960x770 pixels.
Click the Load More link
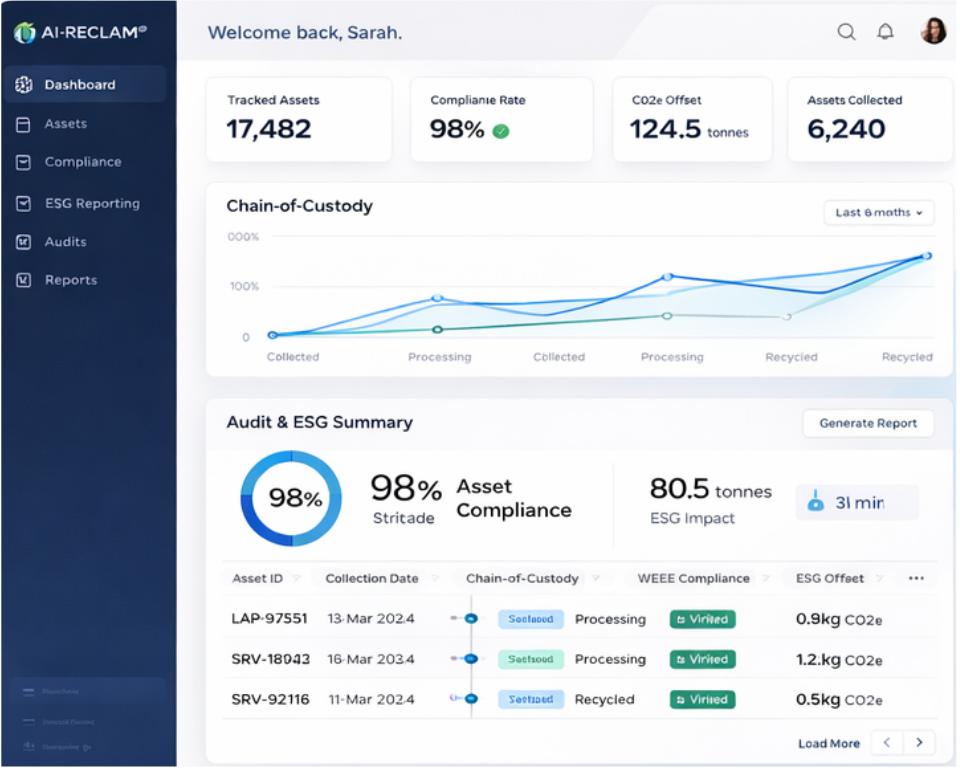point(828,743)
